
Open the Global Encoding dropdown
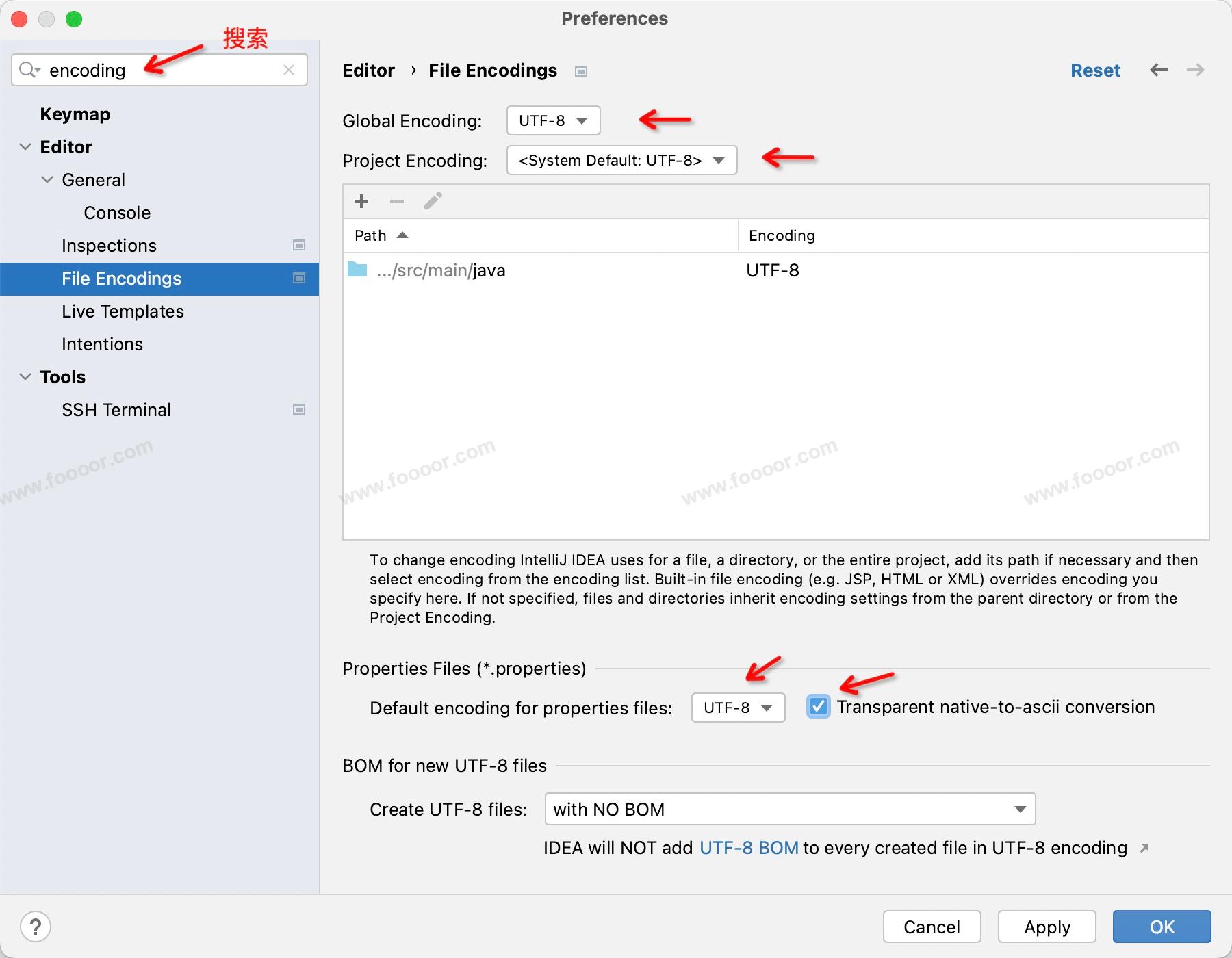point(553,120)
